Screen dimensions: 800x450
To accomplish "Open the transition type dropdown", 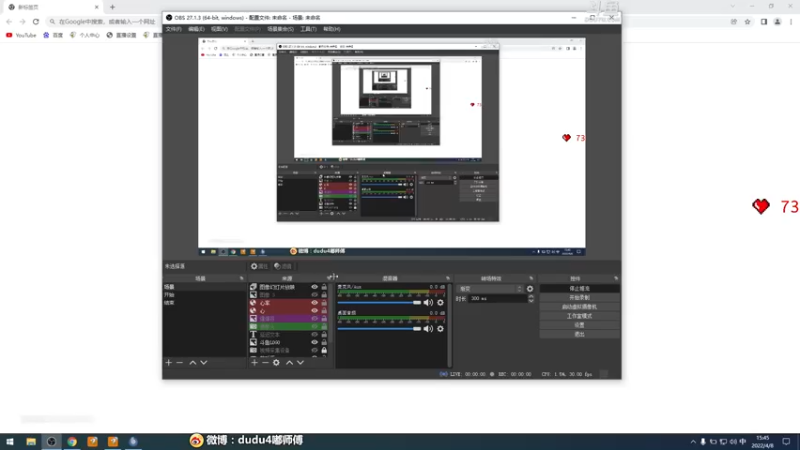I will pos(489,289).
